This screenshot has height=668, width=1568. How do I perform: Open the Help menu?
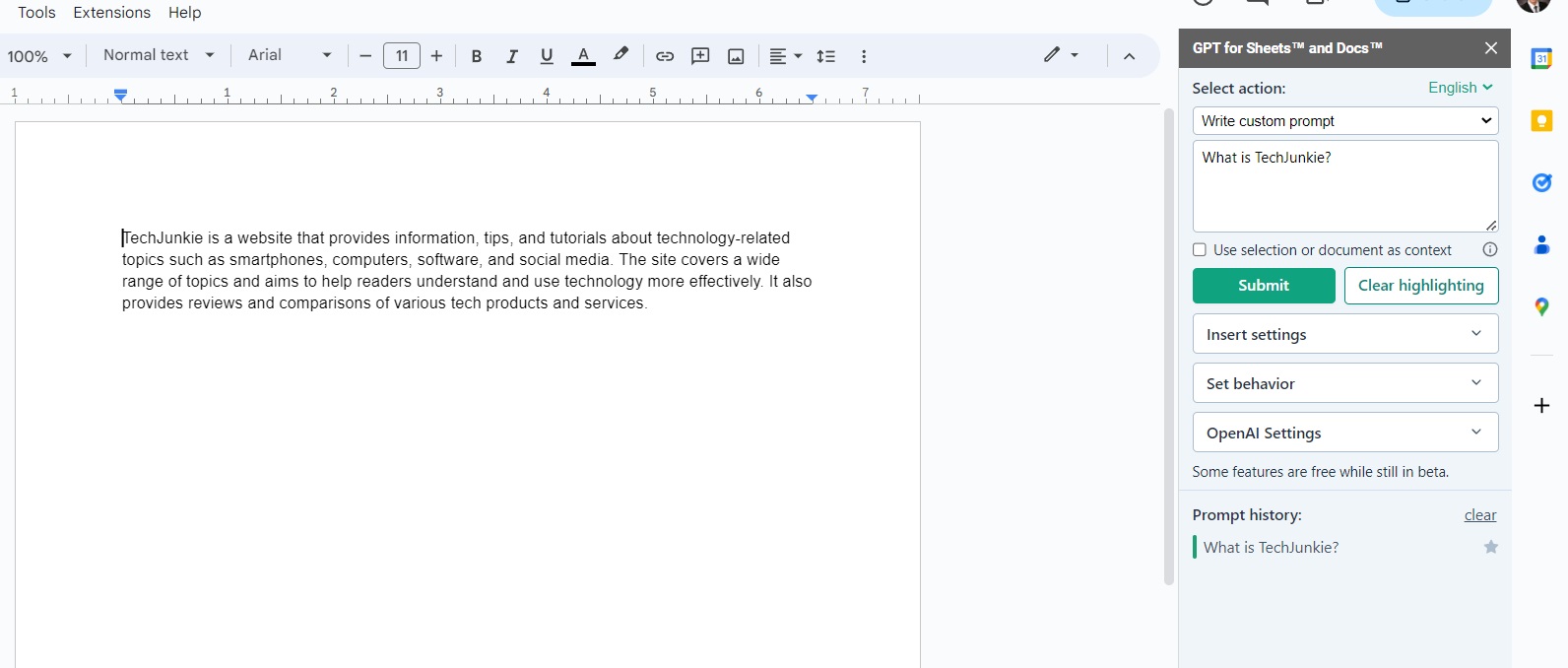pos(184,12)
